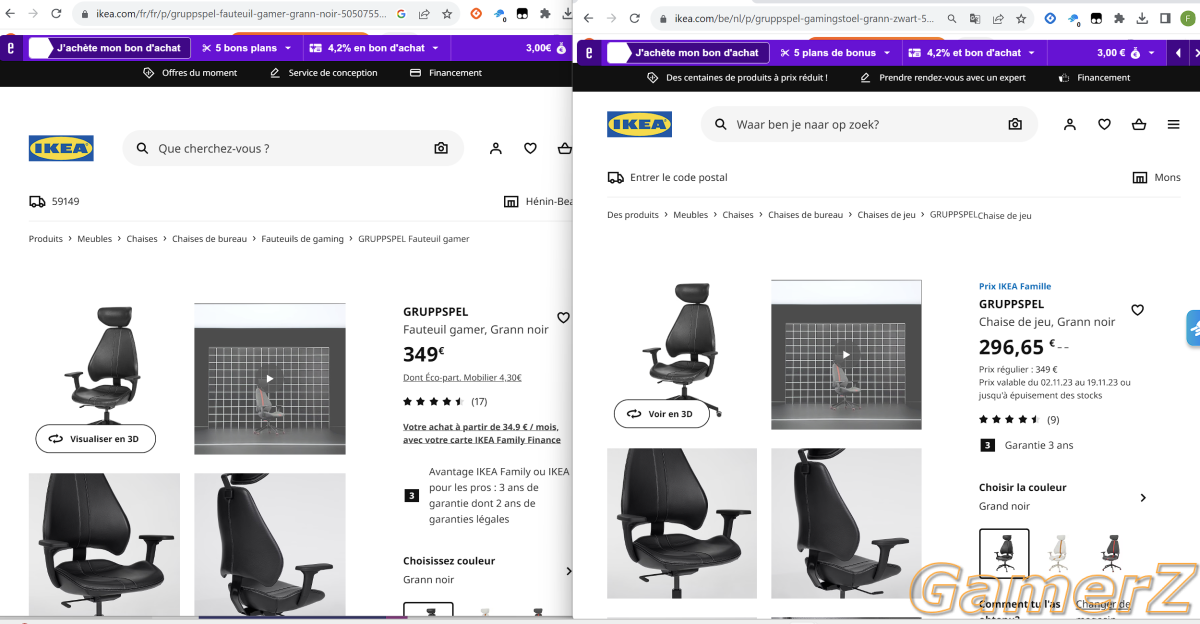Bookmark the right ikea.com/be page with star
The image size is (1200, 624).
tap(1021, 19)
